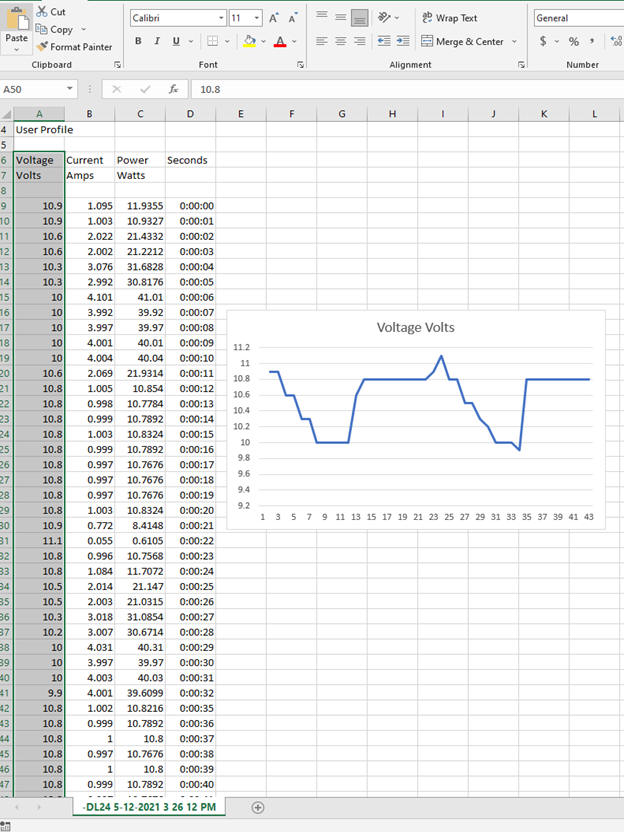
Task: Click the insert function fx icon
Action: (172, 89)
